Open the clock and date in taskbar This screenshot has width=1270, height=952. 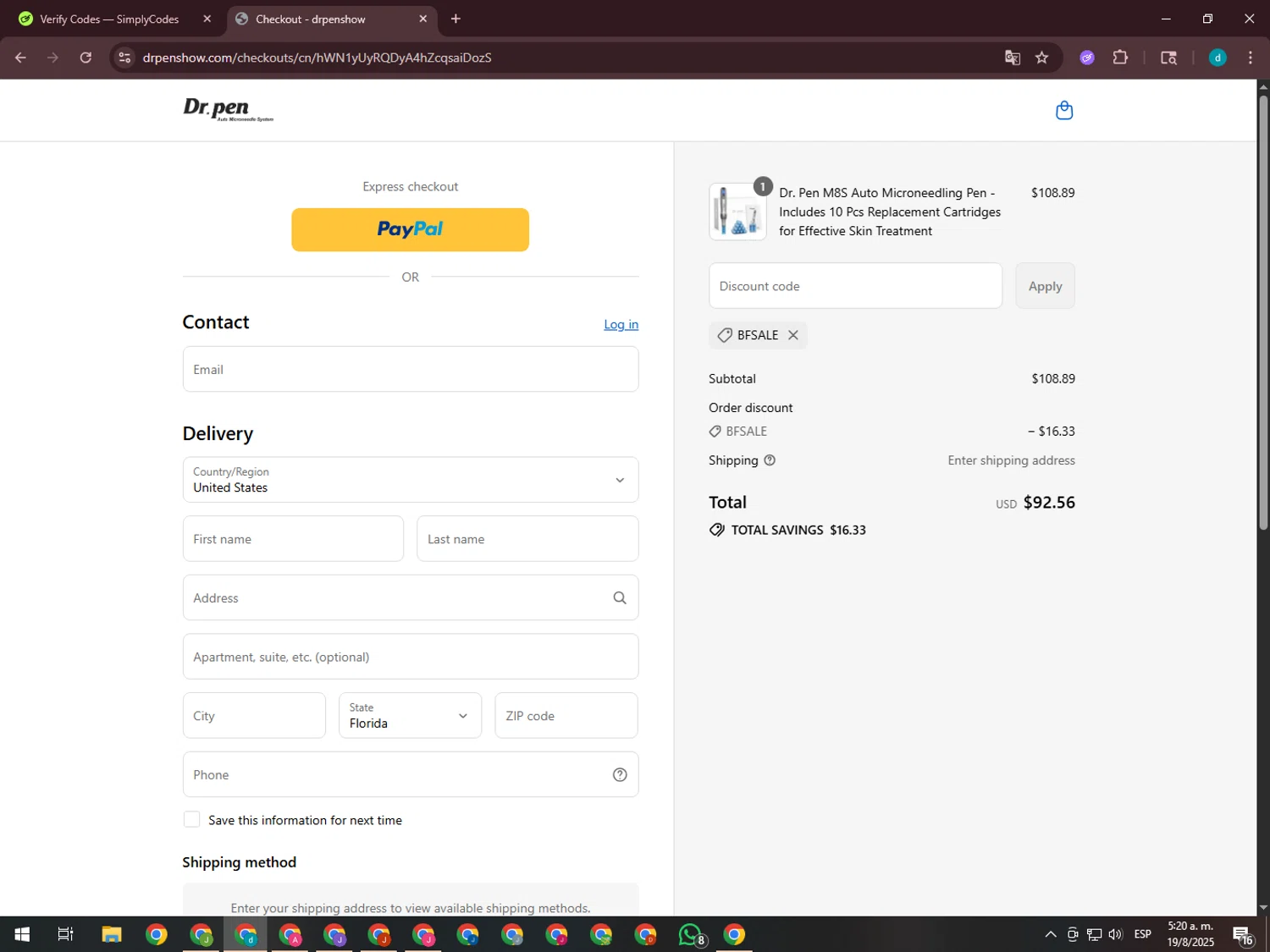pos(1190,934)
